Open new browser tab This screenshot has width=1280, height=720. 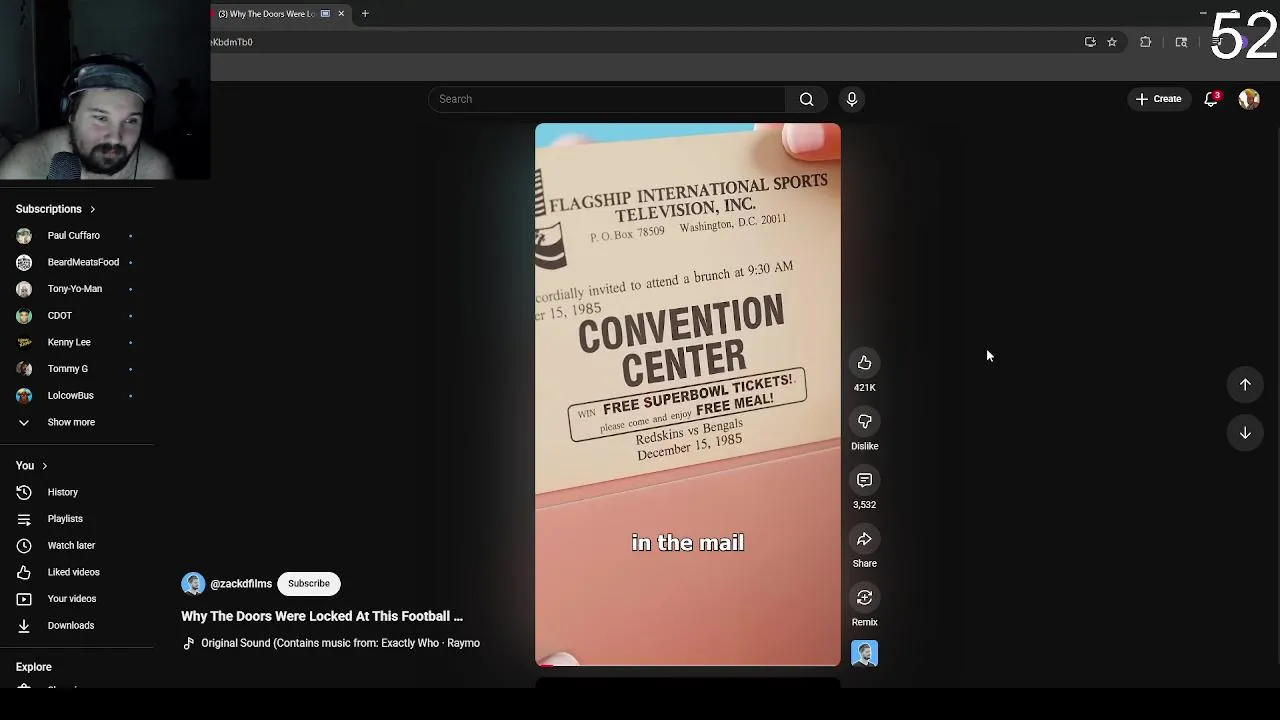pos(365,14)
